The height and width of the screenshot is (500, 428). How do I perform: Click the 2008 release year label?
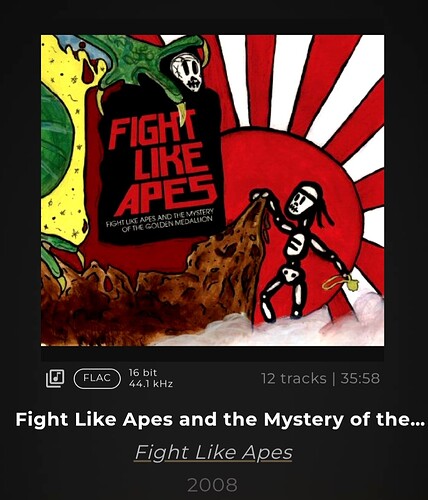[x=213, y=485]
